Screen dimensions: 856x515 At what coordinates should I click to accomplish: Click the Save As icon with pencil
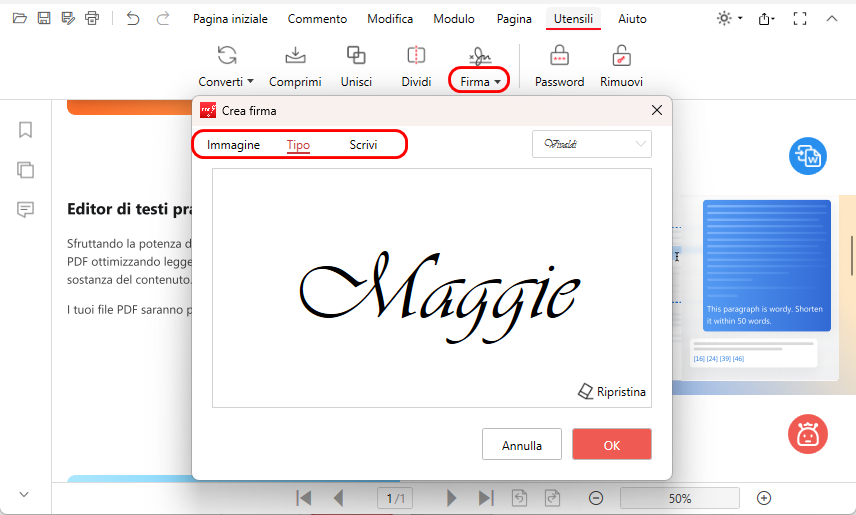click(x=68, y=19)
